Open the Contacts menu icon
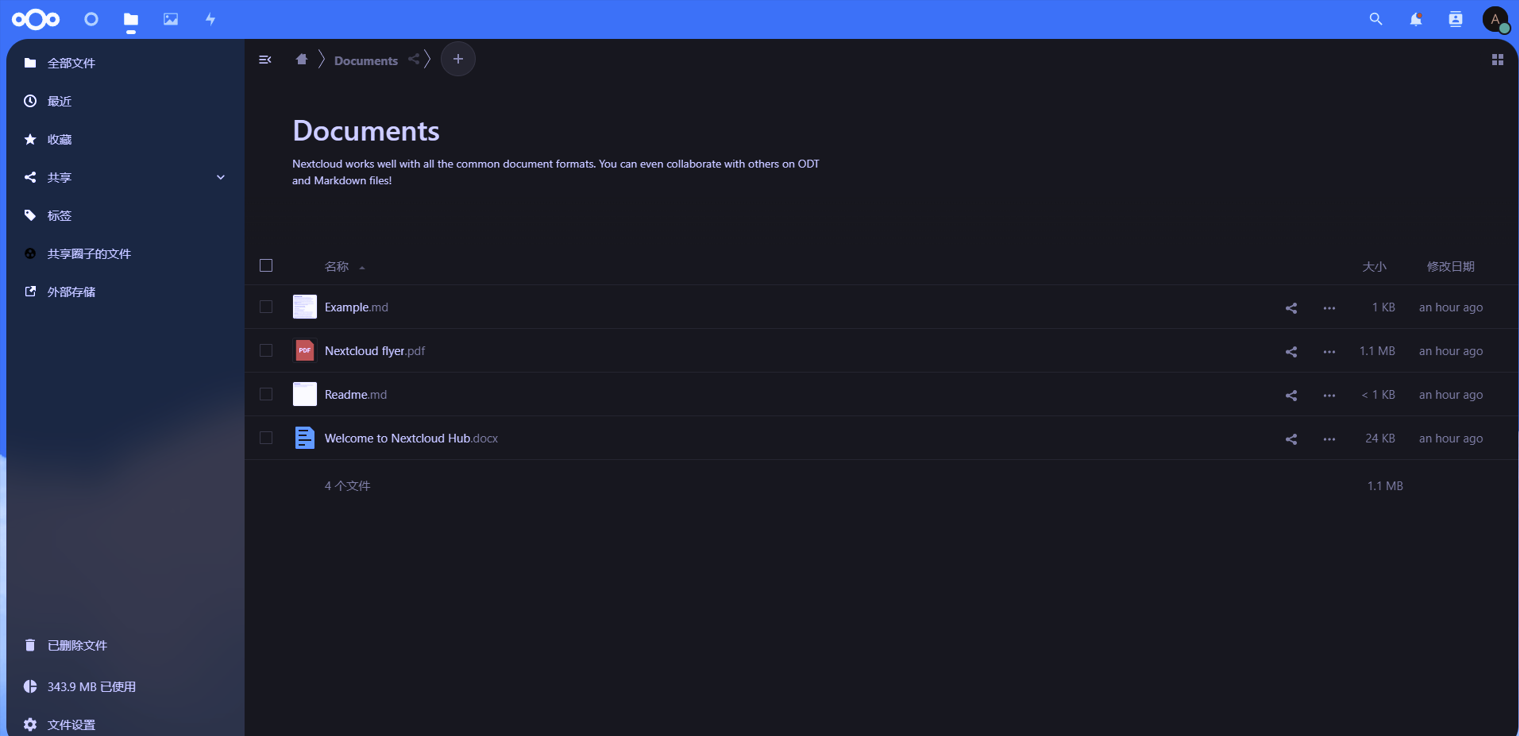Viewport: 1519px width, 736px height. 1456,19
